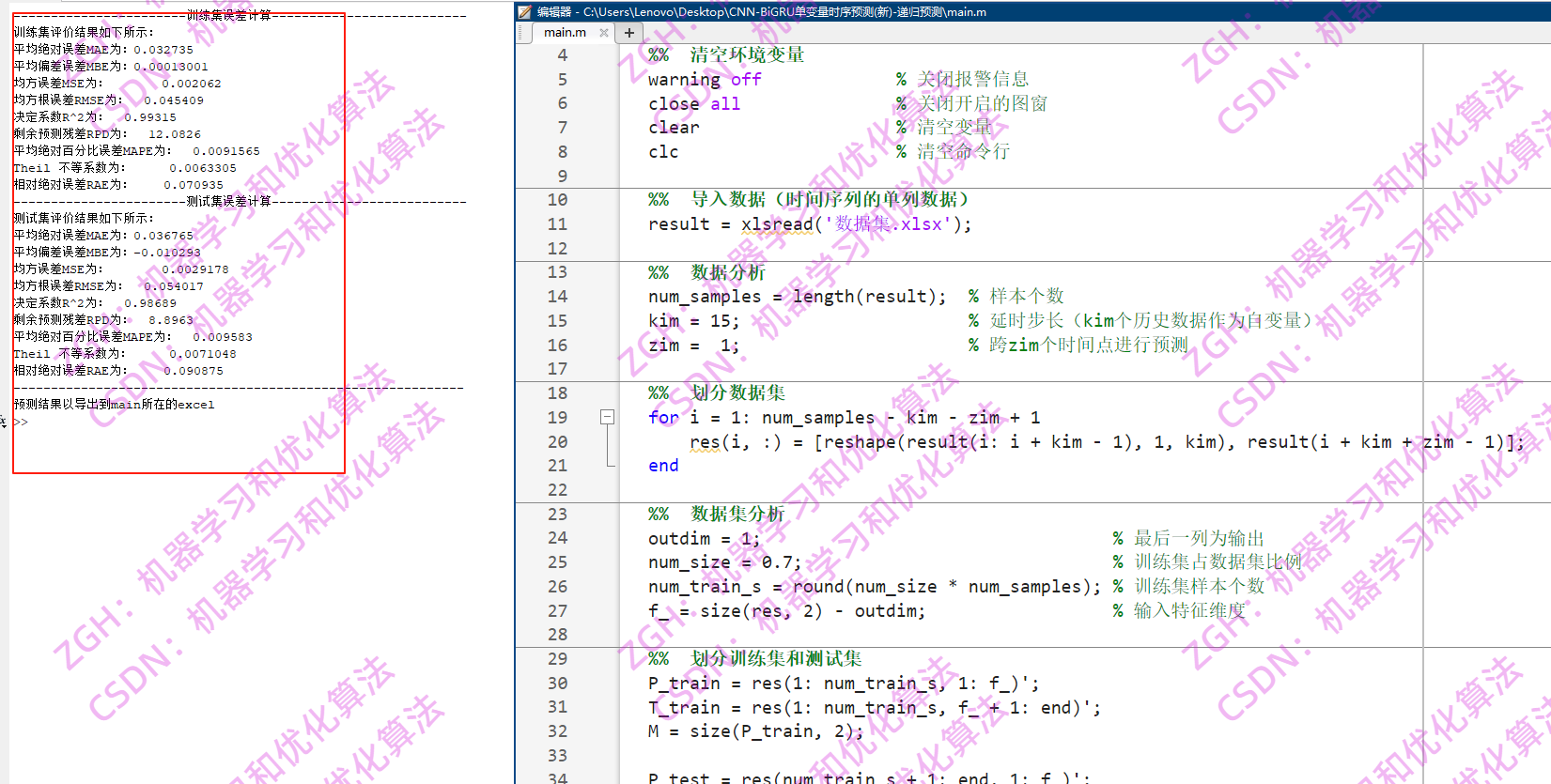Click the test MBE value -0.010293
Viewport: 1551px width, 784px height.
167,253
